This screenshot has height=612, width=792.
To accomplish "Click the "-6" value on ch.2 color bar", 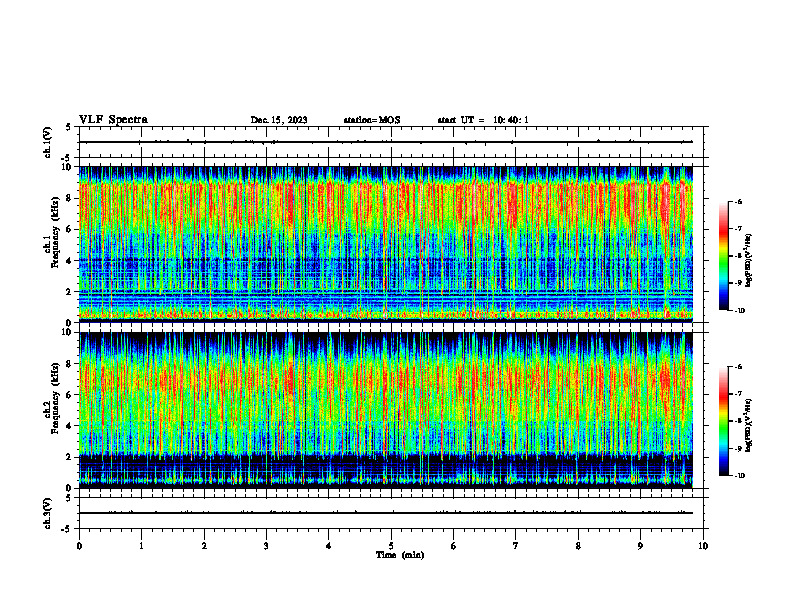I will click(x=739, y=367).
